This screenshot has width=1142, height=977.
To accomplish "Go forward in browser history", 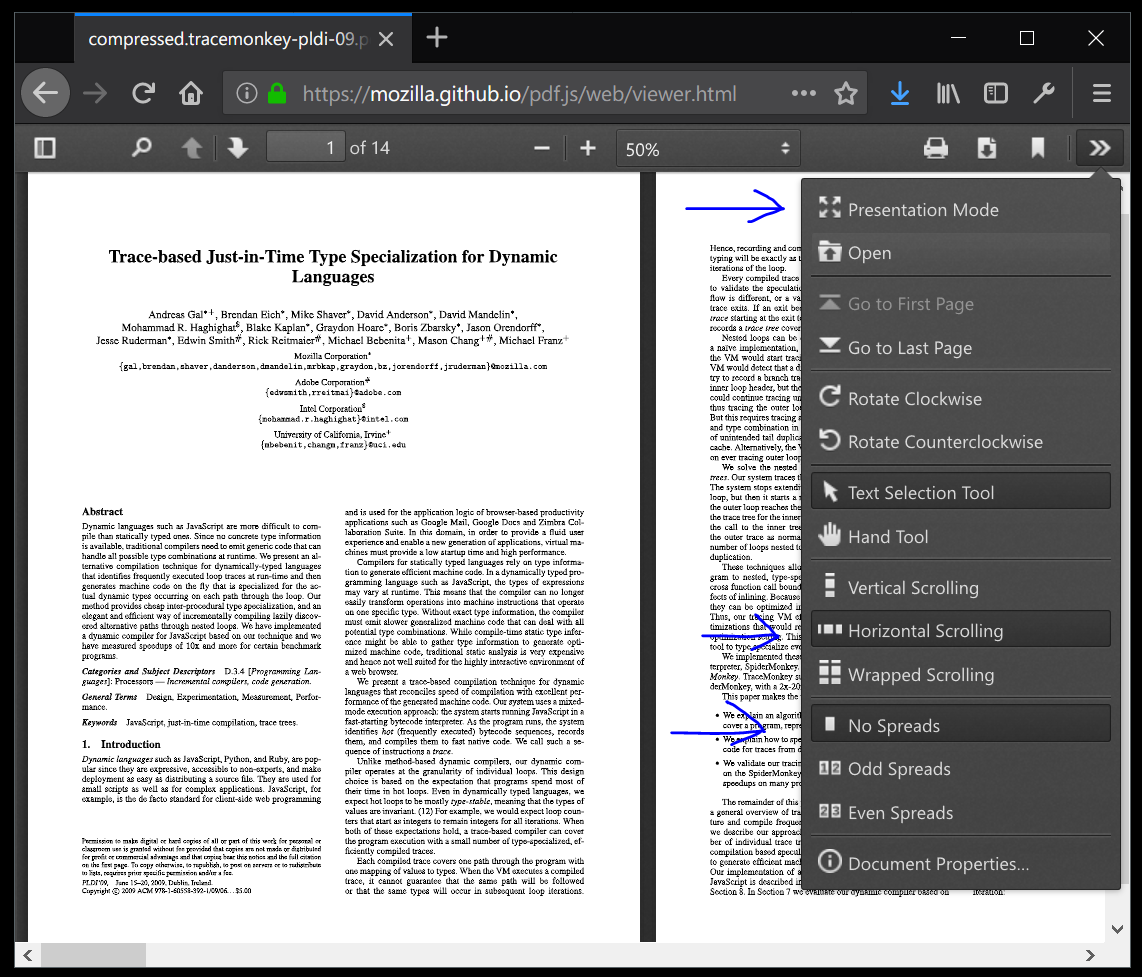I will pyautogui.click(x=95, y=93).
